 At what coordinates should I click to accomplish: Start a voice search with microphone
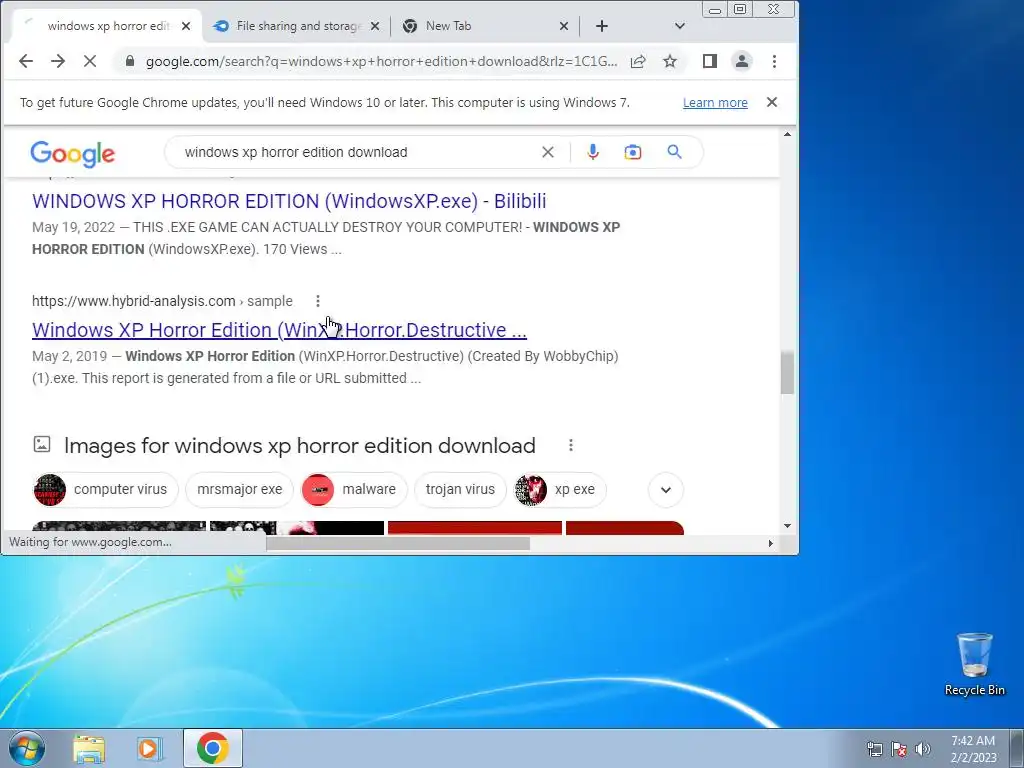[592, 152]
